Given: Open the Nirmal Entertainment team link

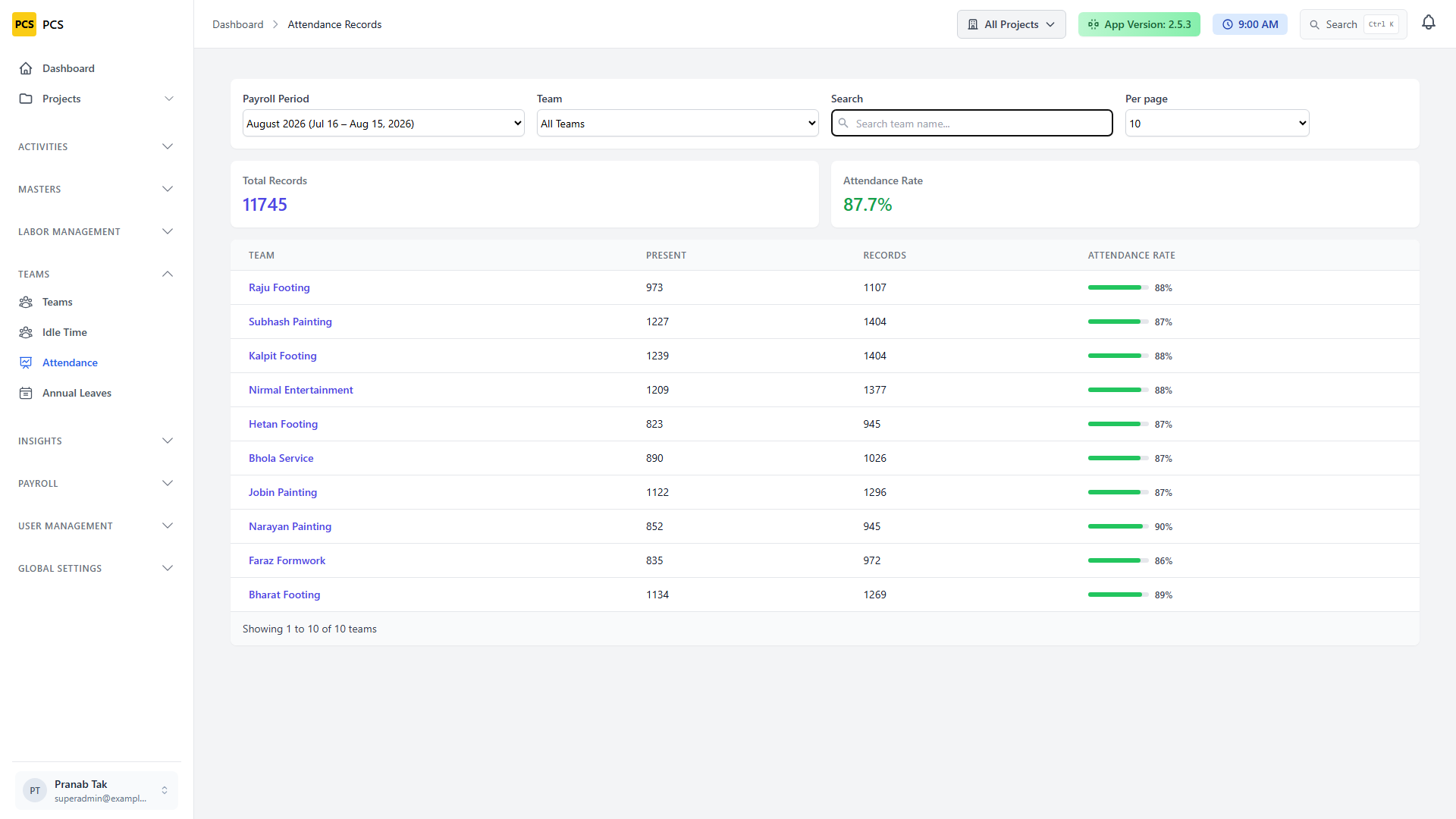Looking at the screenshot, I should tap(301, 390).
